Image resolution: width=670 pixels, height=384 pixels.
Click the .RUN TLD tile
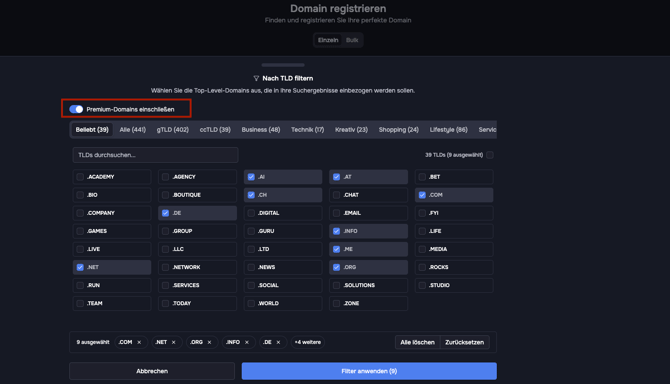pyautogui.click(x=112, y=285)
